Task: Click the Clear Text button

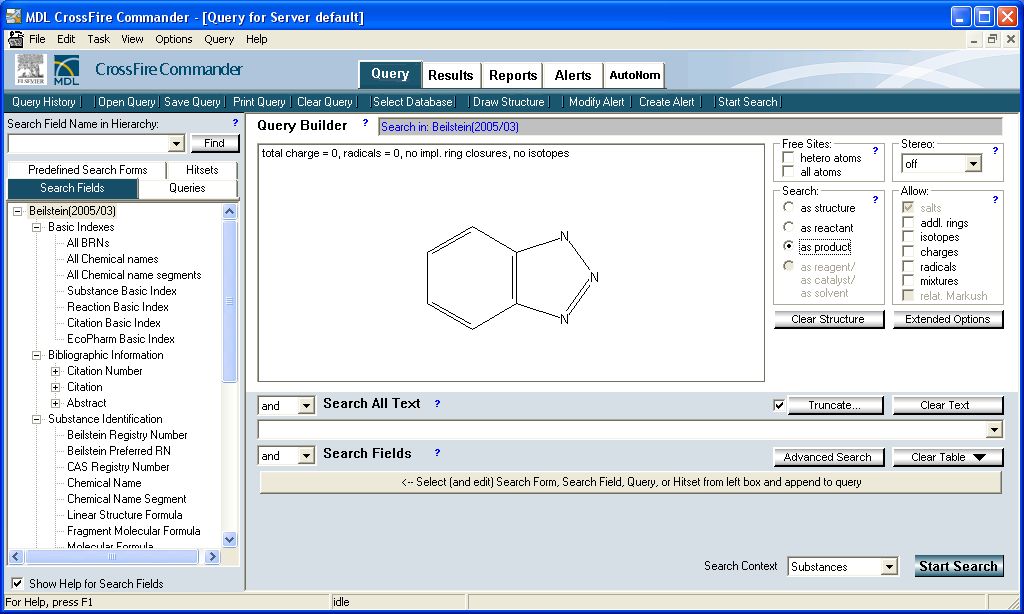Action: 948,405
